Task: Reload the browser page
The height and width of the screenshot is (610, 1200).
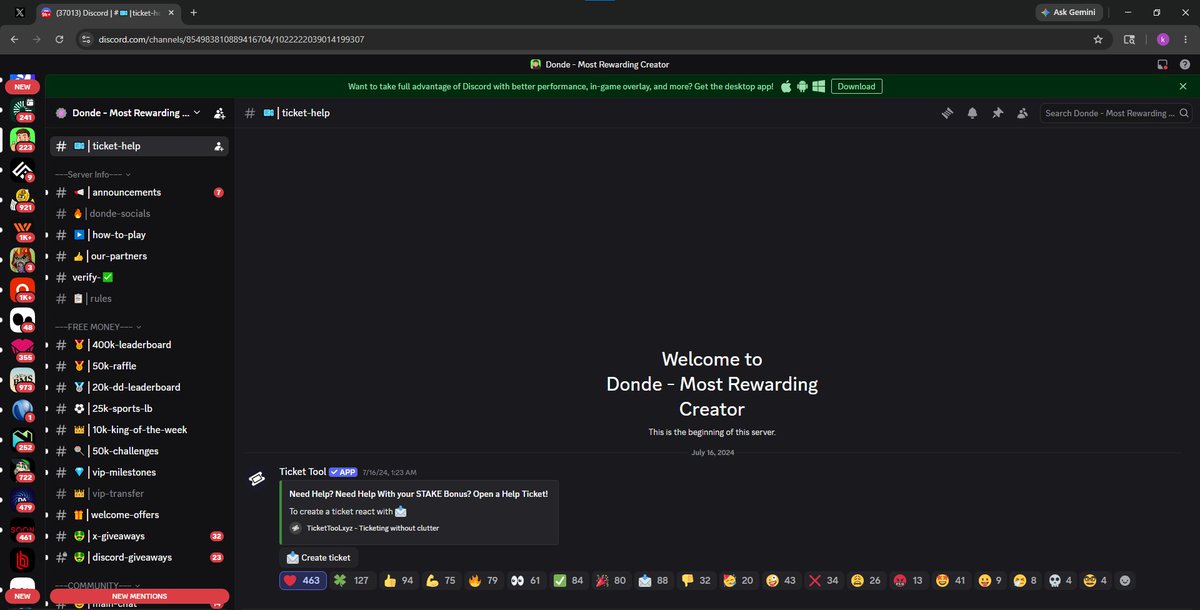Action: [x=59, y=39]
